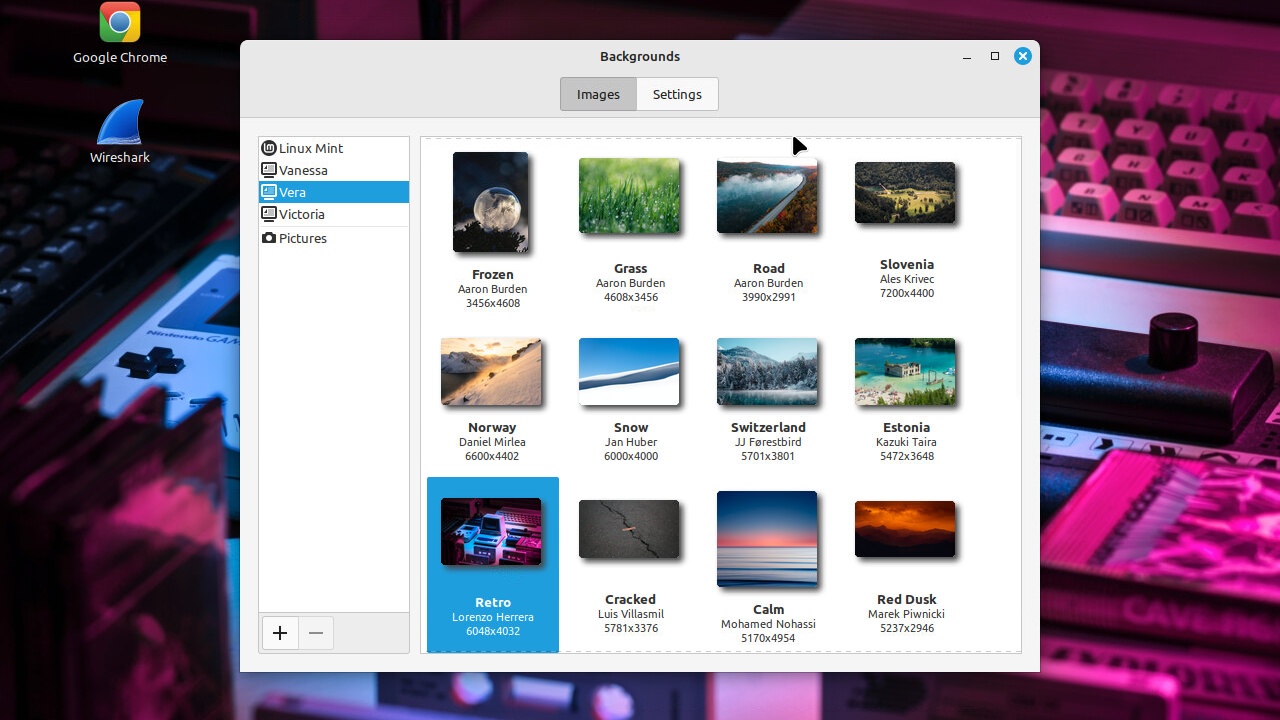Image resolution: width=1280 pixels, height=720 pixels.
Task: Switch to the Settings tab
Action: pos(677,94)
